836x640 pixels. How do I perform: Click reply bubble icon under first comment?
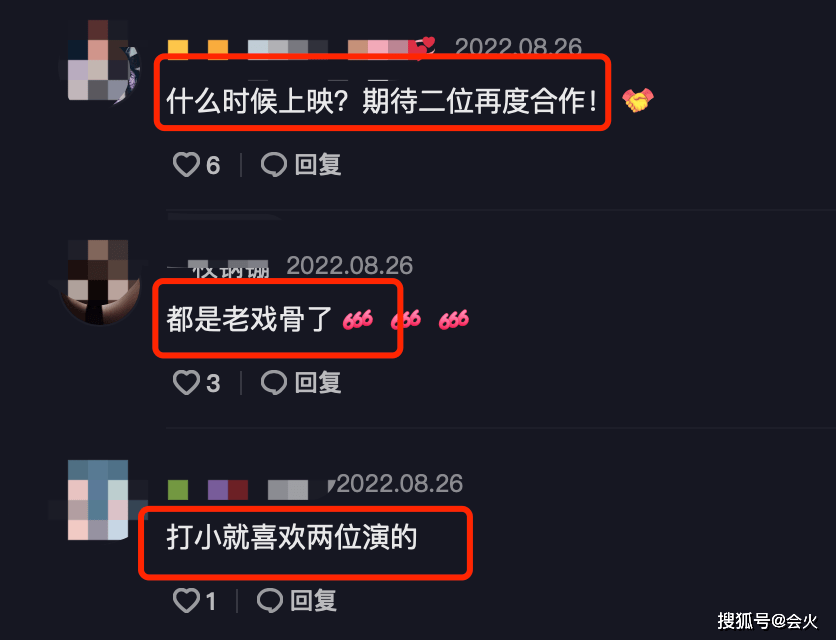274,164
